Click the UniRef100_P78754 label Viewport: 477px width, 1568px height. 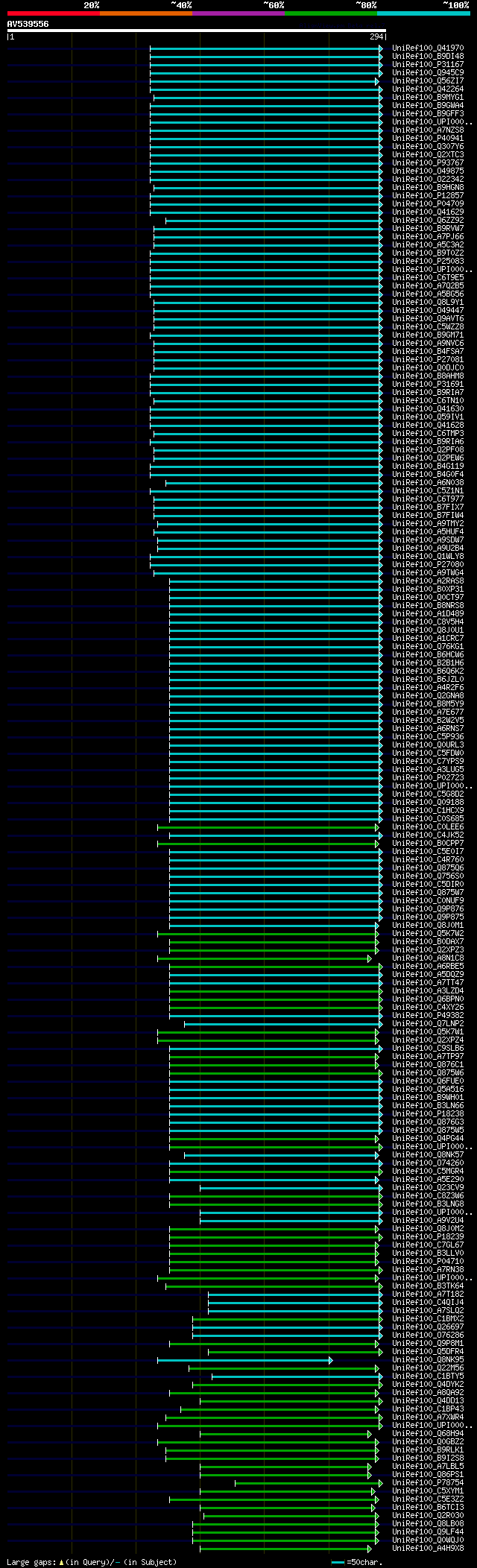point(428,1483)
